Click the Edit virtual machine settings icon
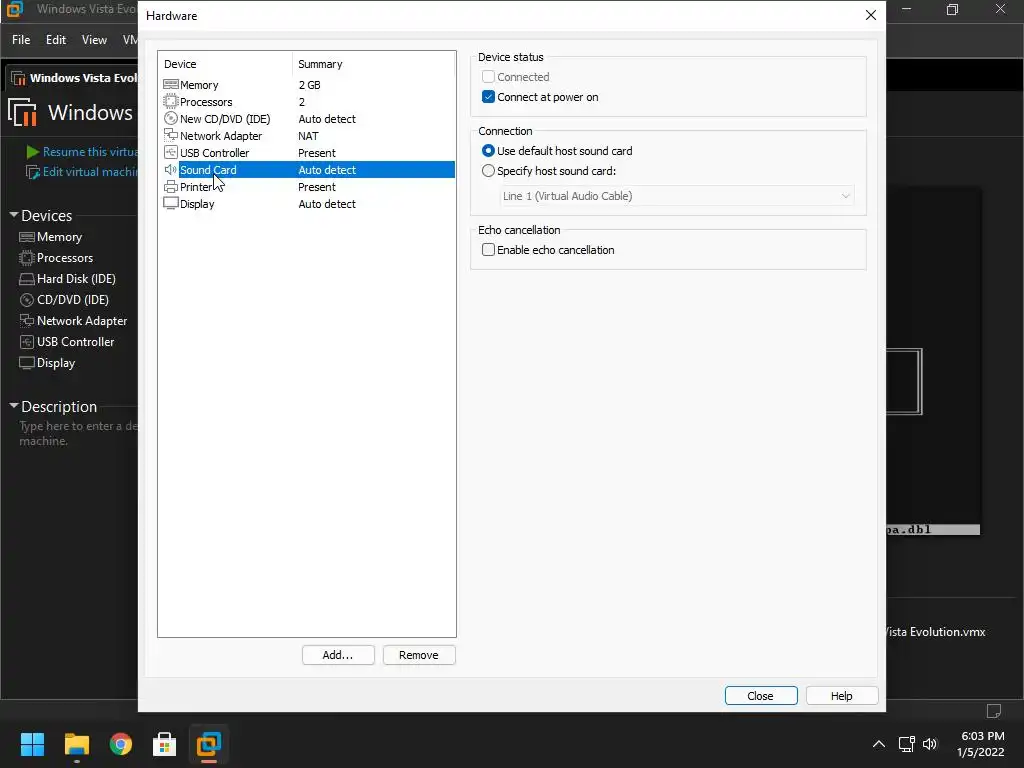This screenshot has height=768, width=1024. pos(32,172)
